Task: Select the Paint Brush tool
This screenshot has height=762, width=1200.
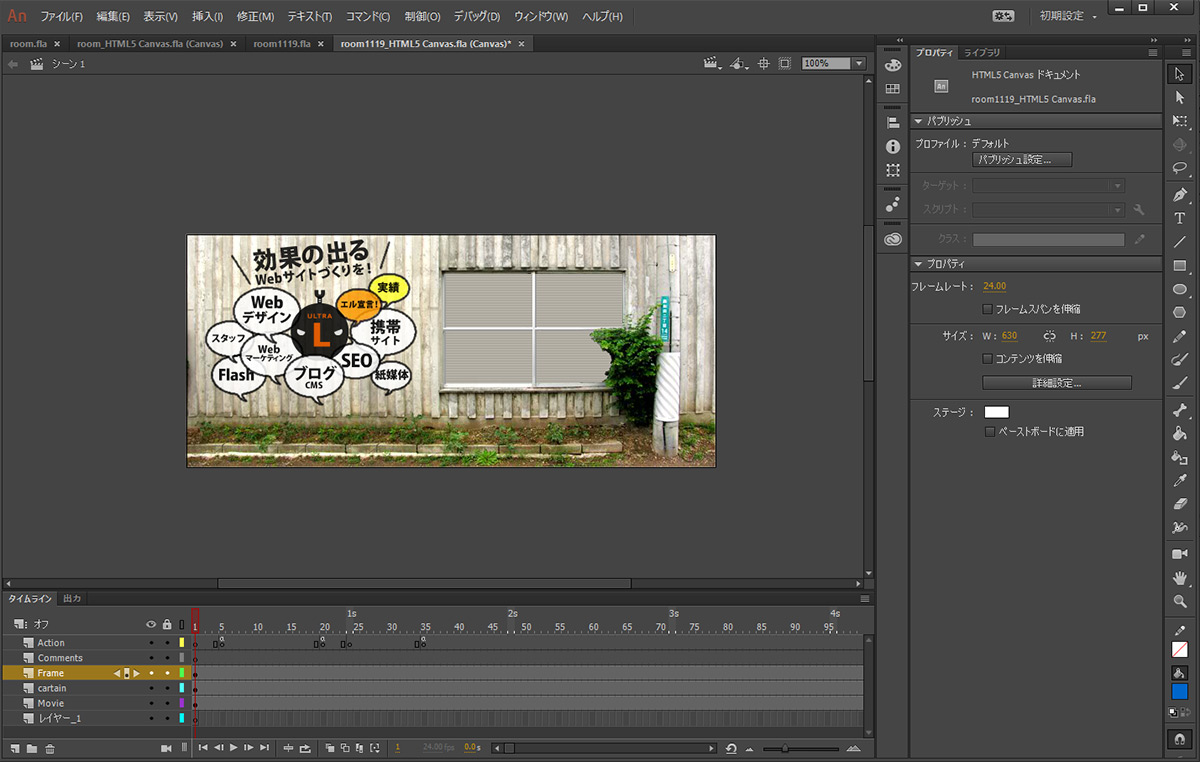Action: [1180, 360]
